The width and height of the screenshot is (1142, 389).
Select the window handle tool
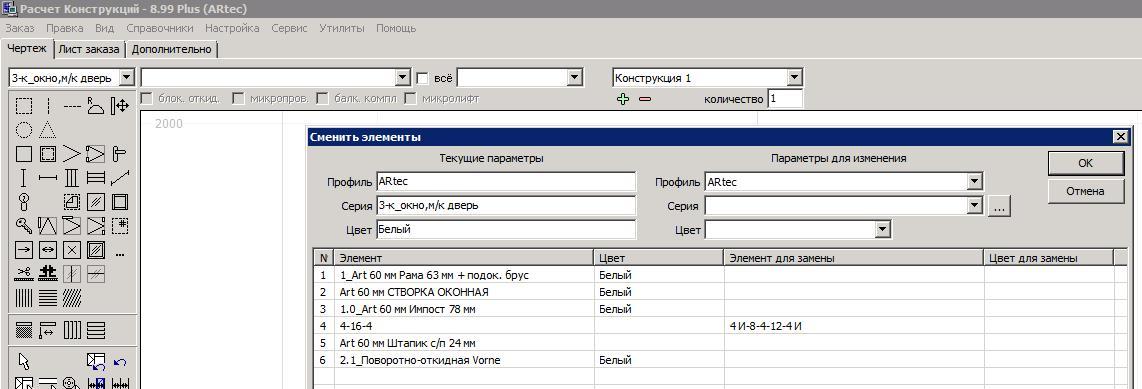point(119,154)
